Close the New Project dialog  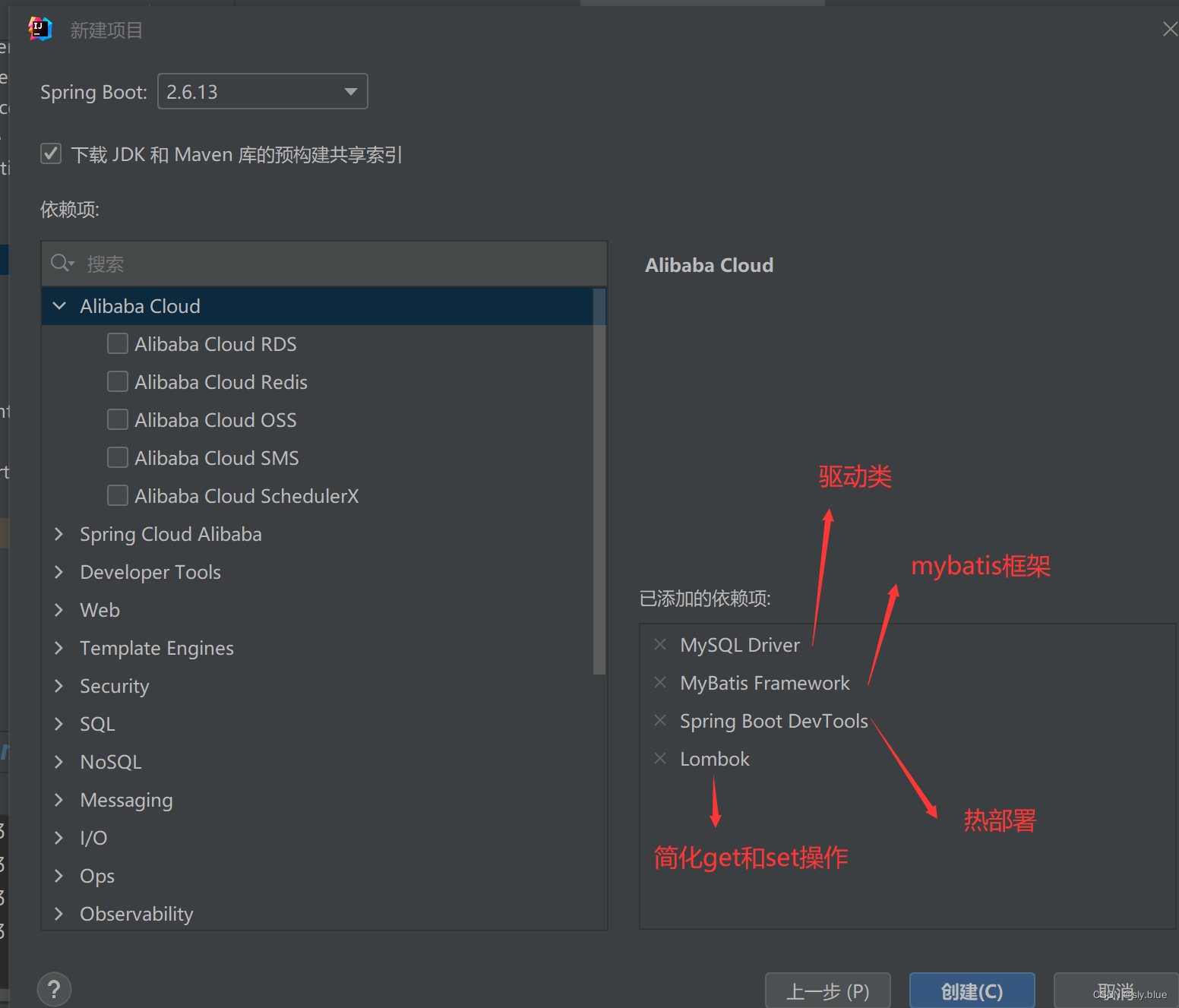click(x=1170, y=29)
